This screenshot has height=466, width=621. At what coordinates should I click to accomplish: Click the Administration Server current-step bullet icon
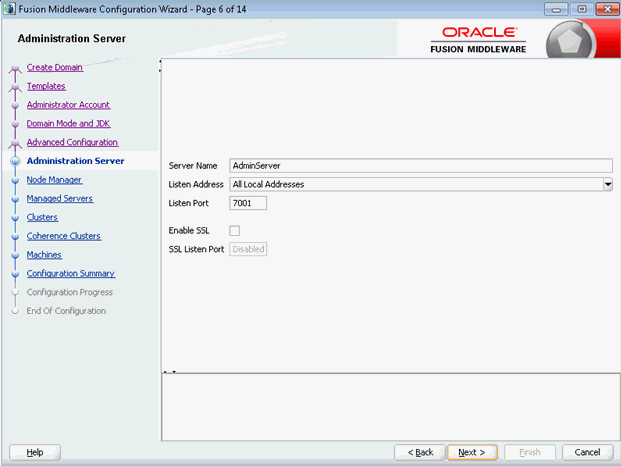click(x=15, y=161)
